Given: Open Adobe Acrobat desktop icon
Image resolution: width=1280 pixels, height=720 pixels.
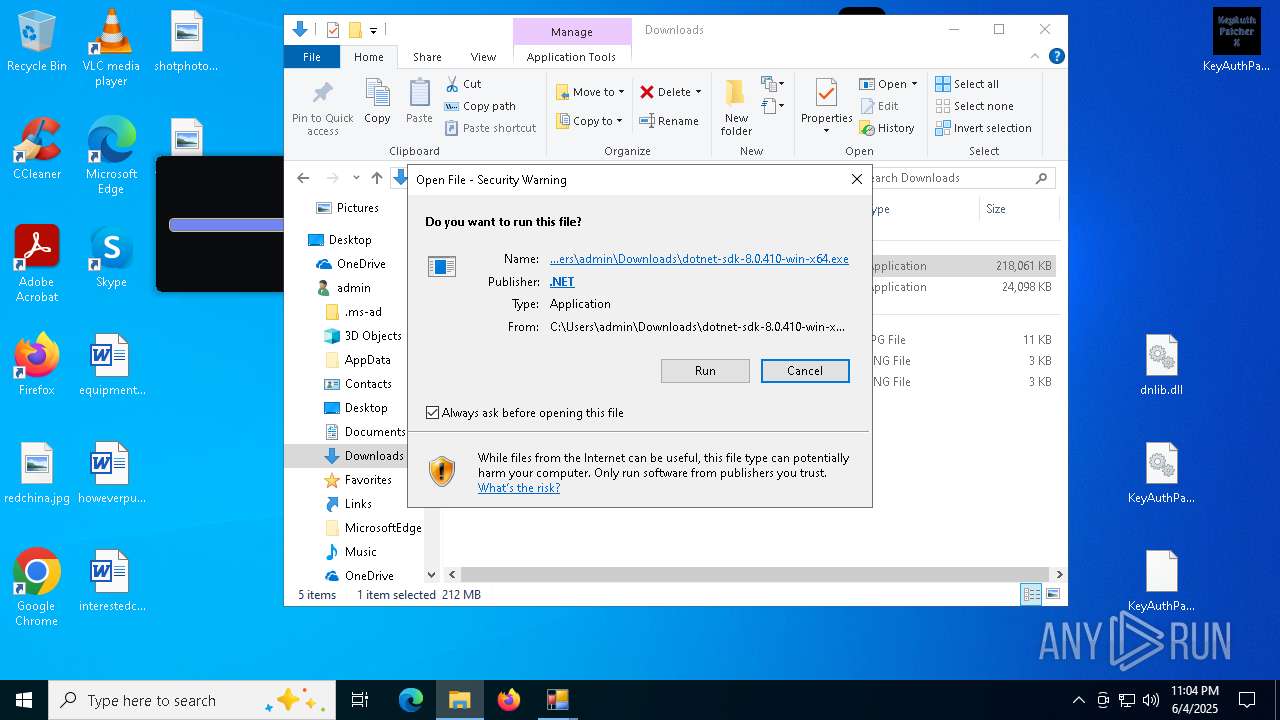Looking at the screenshot, I should click(x=37, y=264).
